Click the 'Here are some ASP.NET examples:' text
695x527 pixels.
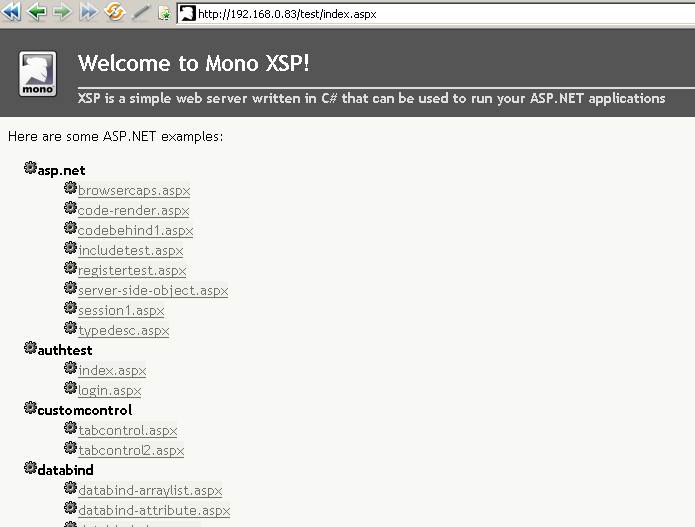point(116,137)
